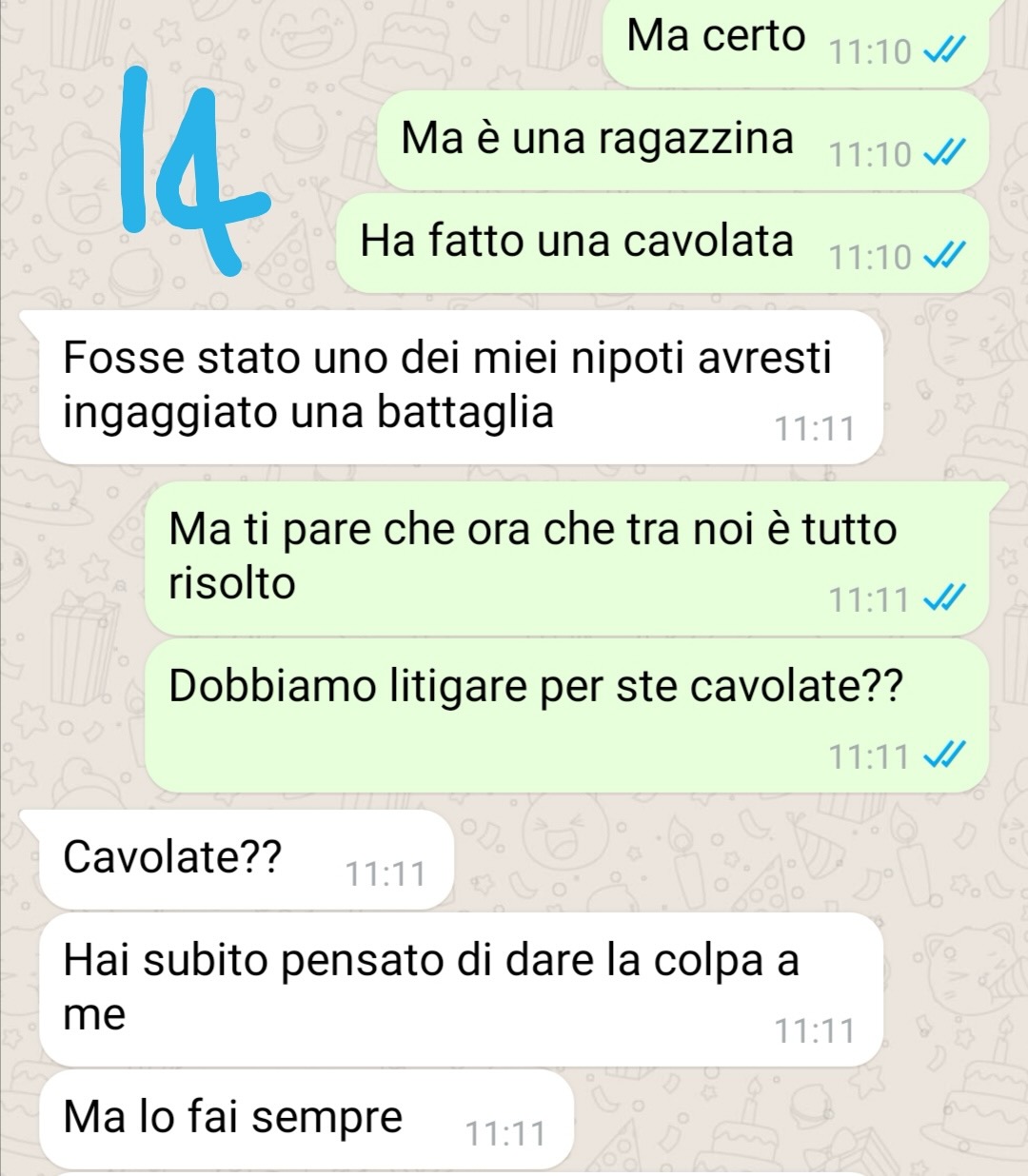Click the 11:11 time under 'colpa a me'

(814, 1031)
